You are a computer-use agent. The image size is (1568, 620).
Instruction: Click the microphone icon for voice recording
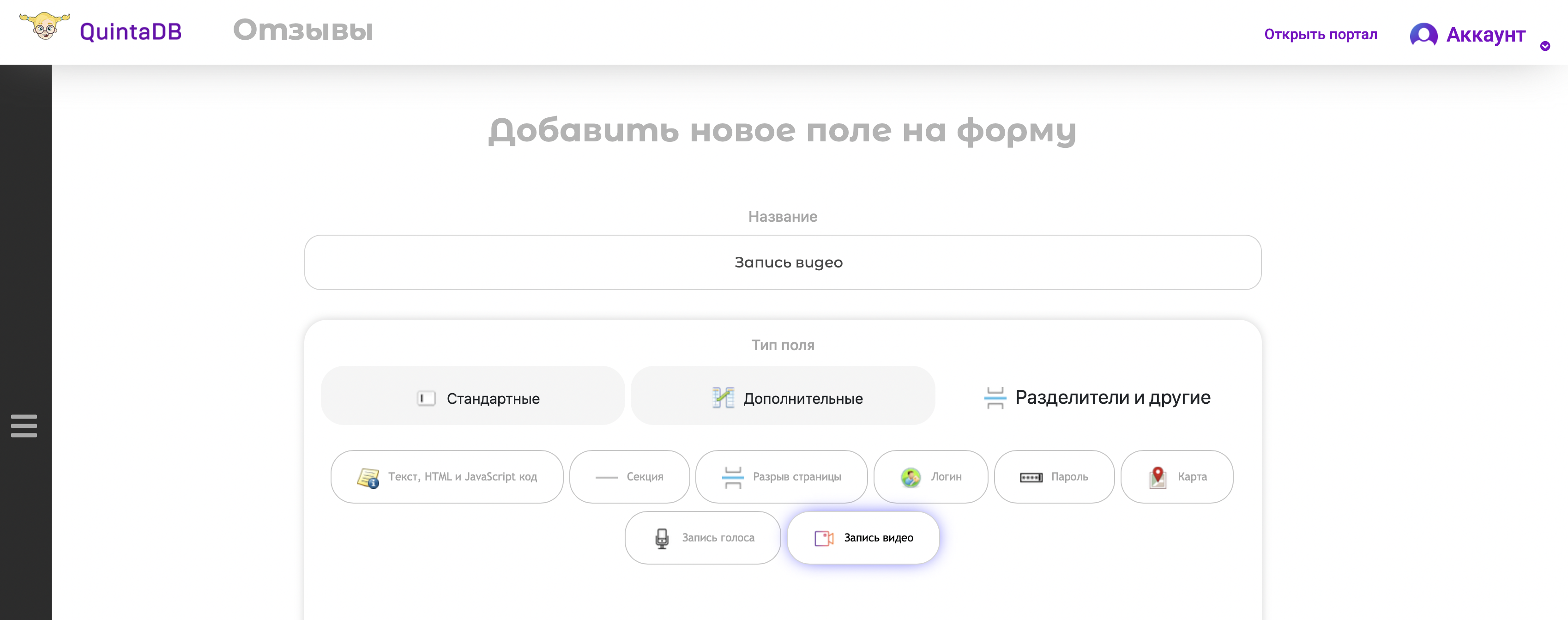pos(662,538)
